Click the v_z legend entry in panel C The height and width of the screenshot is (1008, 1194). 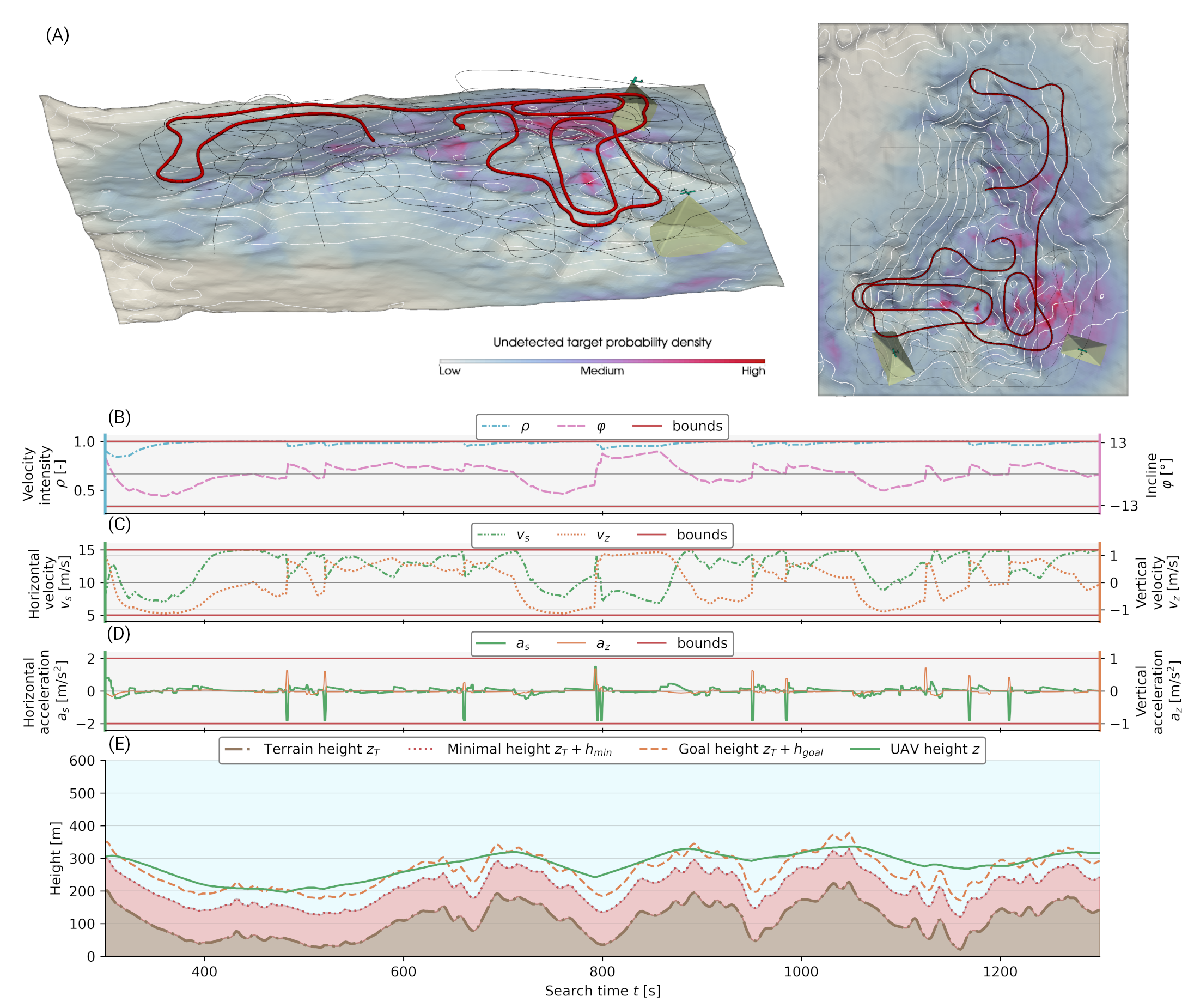coord(583,535)
